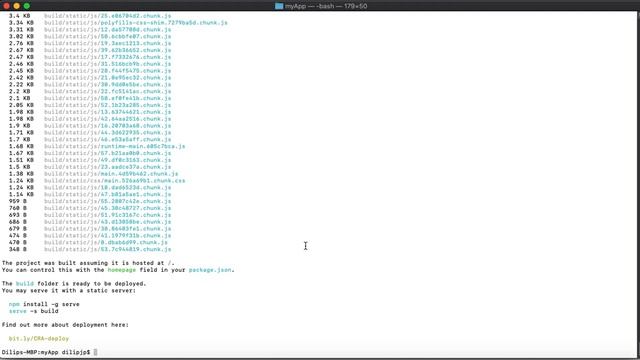Click the 2.05 KB size value

21,105
